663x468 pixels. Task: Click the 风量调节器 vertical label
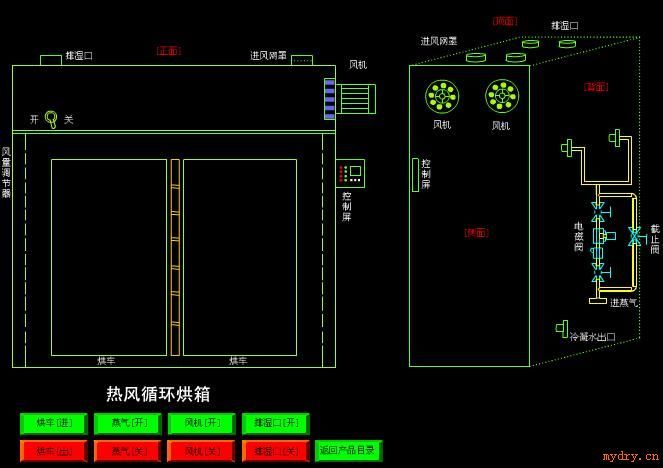(6, 172)
